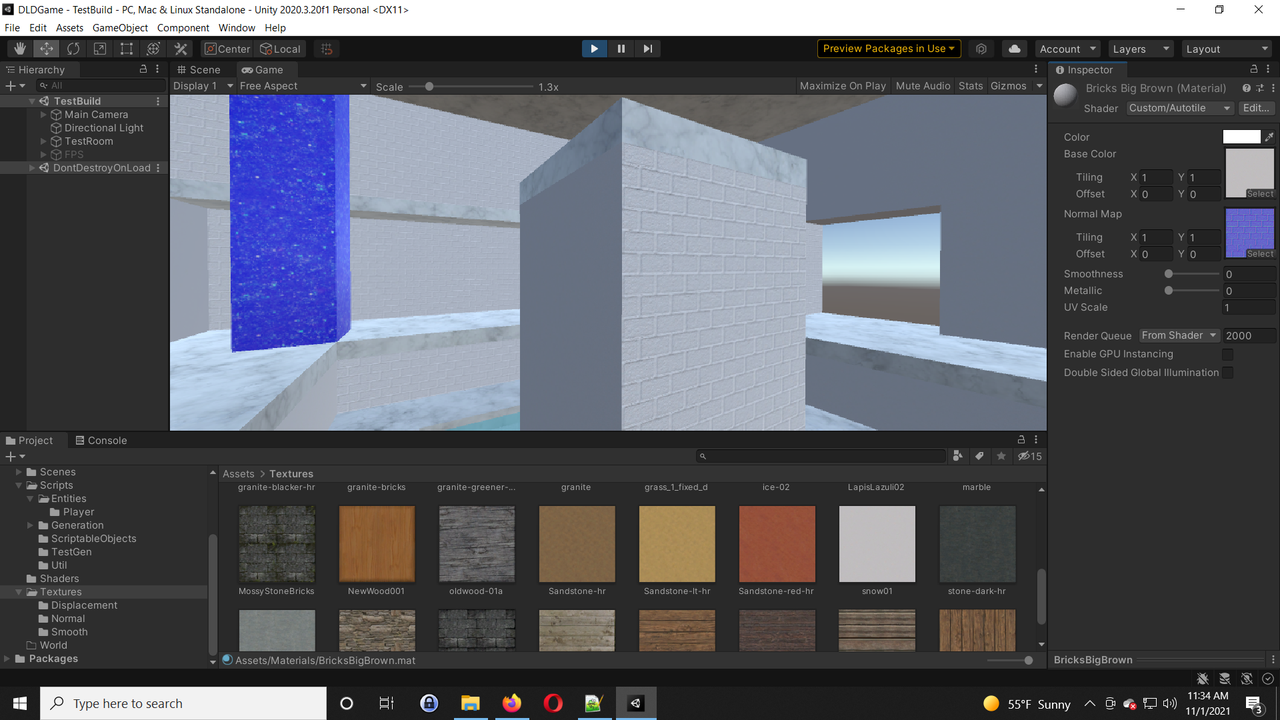The image size is (1280, 720).
Task: Select the Hand view tool
Action: (20, 48)
